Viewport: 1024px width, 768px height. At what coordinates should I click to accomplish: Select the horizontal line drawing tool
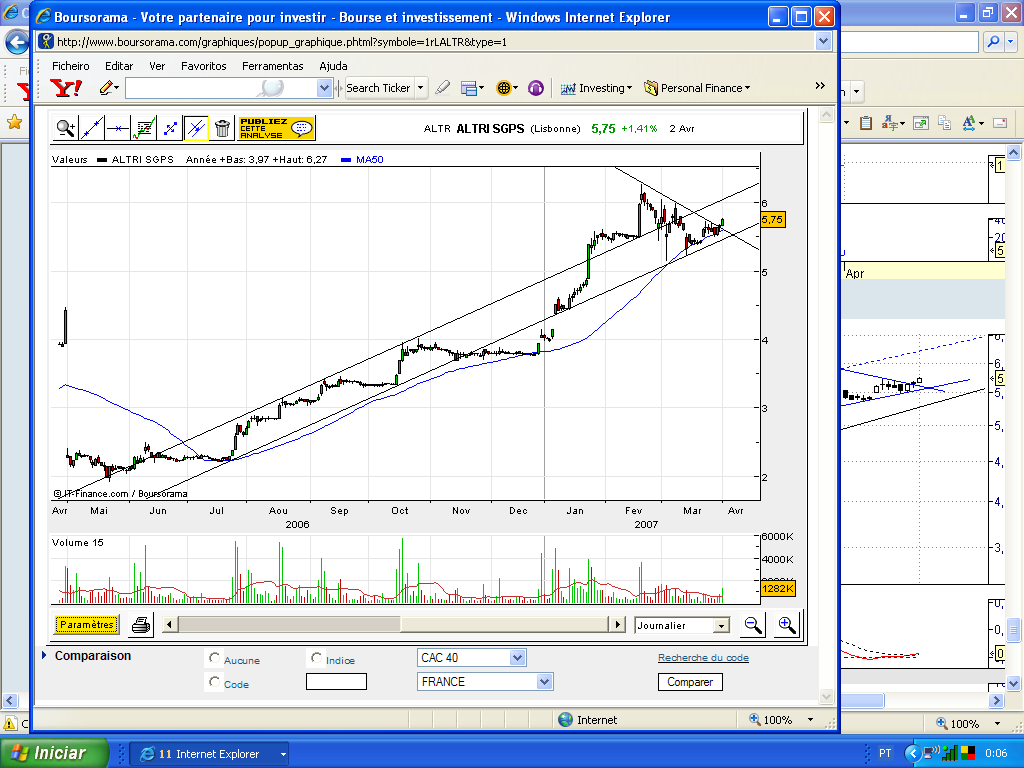pyautogui.click(x=118, y=128)
